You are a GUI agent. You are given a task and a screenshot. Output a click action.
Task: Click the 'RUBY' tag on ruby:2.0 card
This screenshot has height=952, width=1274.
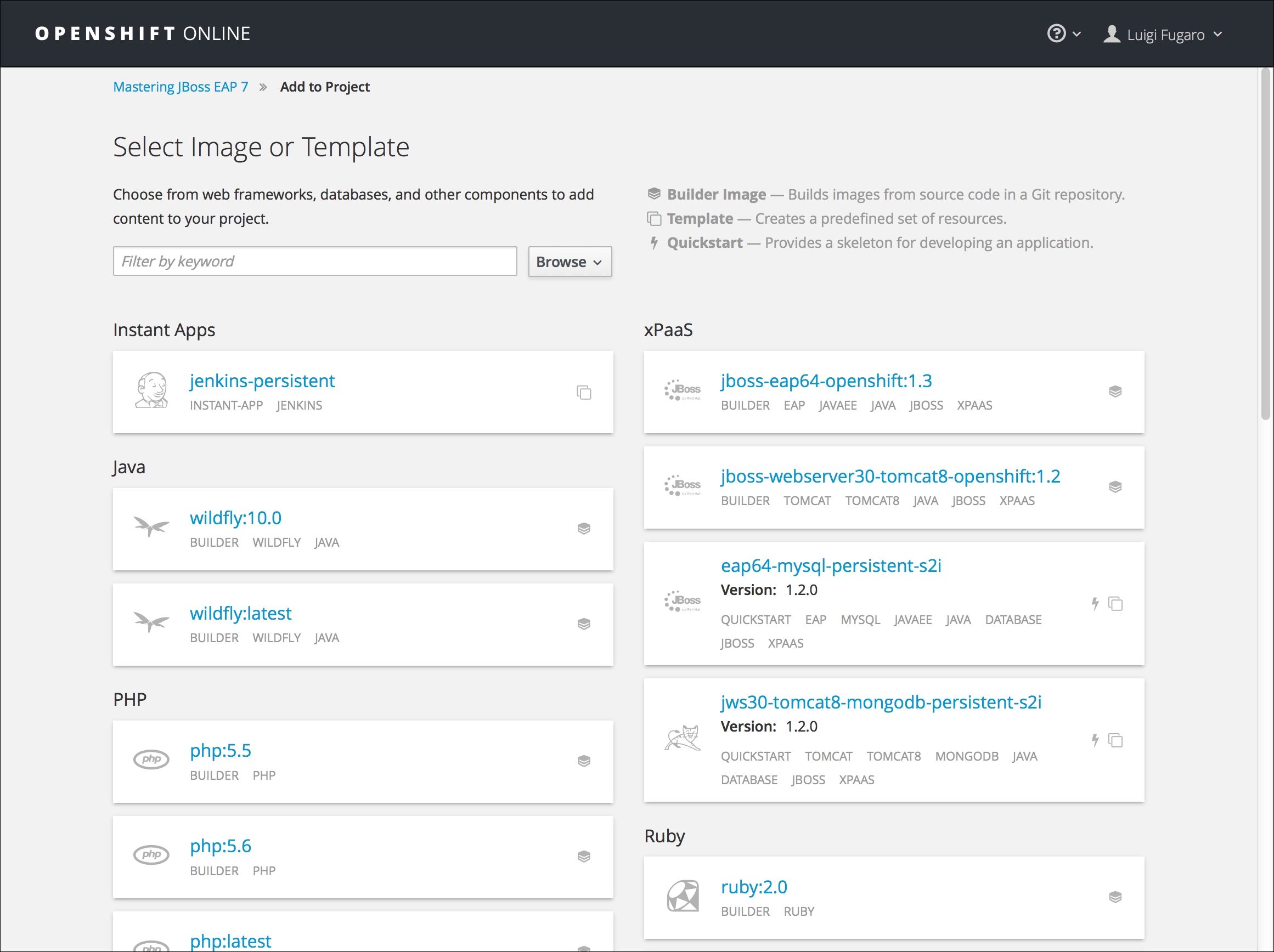(x=799, y=912)
